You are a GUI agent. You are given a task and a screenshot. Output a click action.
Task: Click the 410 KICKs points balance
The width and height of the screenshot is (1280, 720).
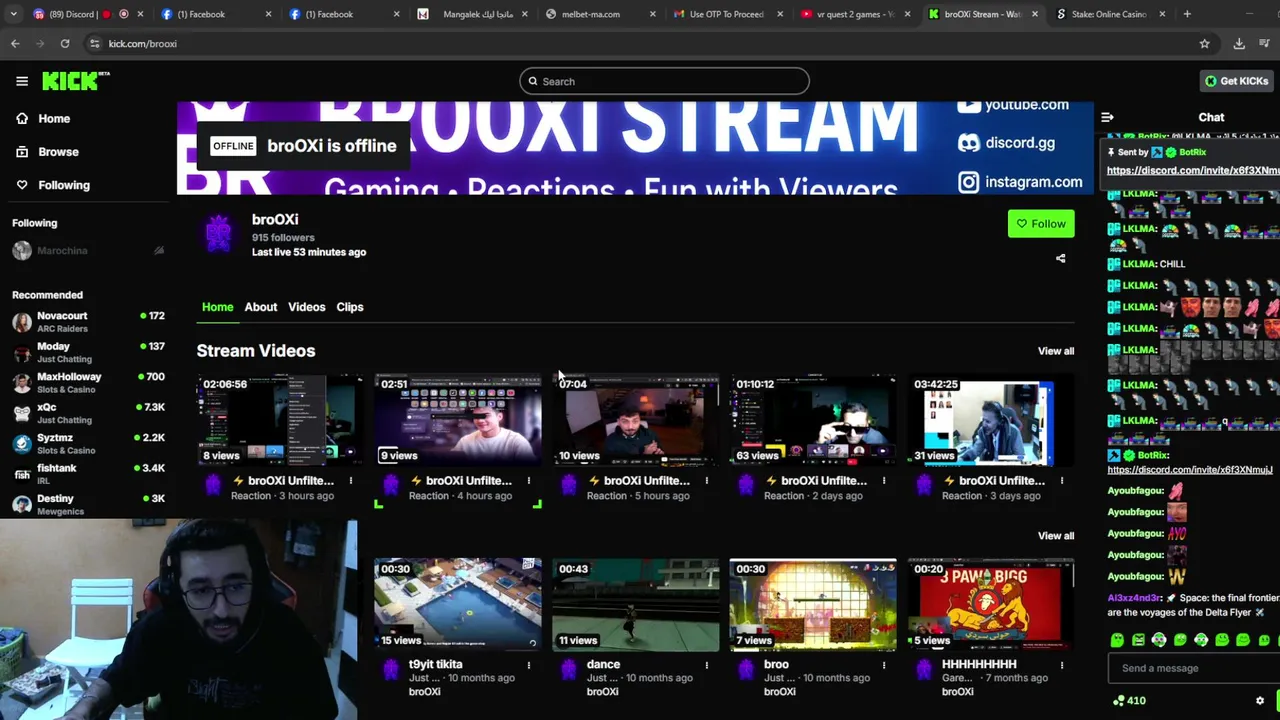[1129, 701]
